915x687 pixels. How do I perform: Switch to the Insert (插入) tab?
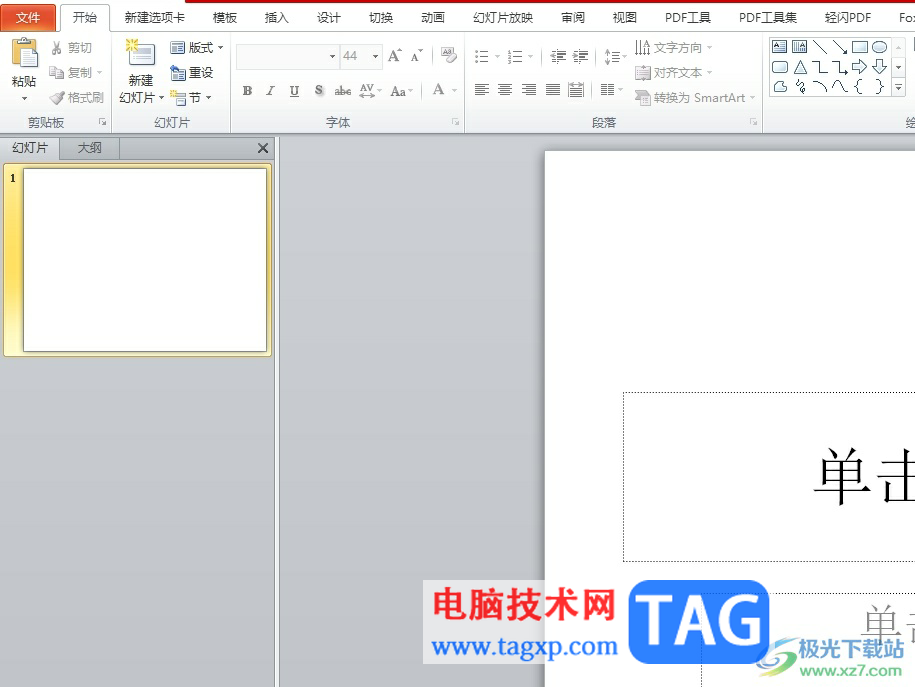(x=277, y=18)
